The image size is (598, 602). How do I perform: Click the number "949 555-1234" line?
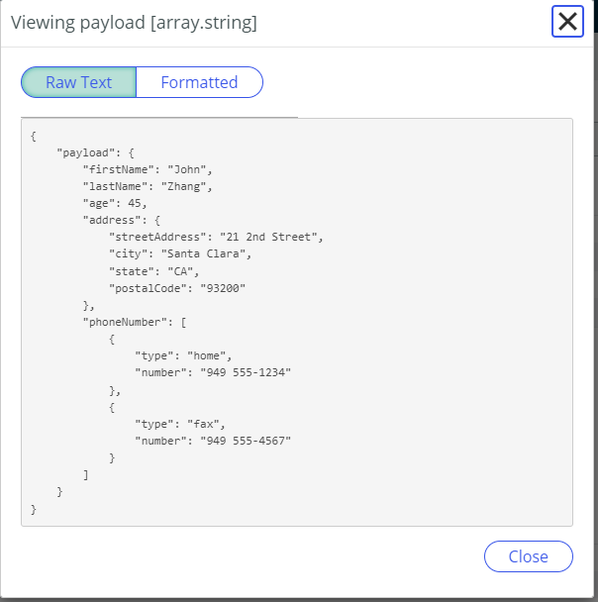[x=213, y=372]
